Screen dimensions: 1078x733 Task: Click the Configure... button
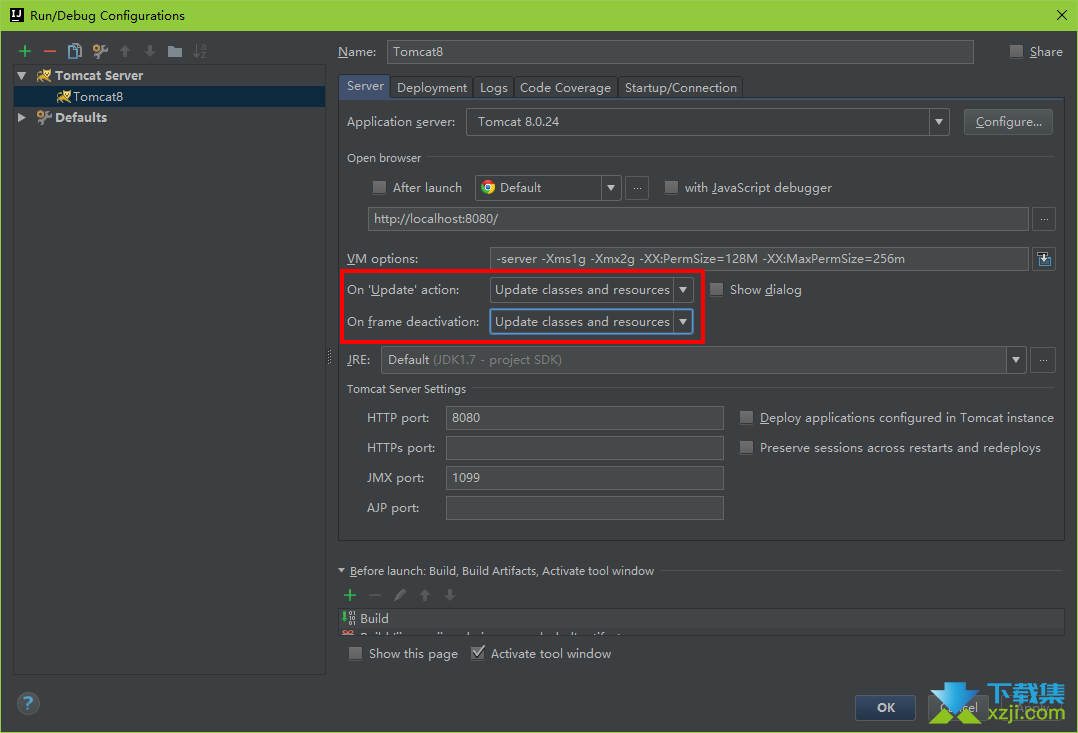[x=1008, y=122]
